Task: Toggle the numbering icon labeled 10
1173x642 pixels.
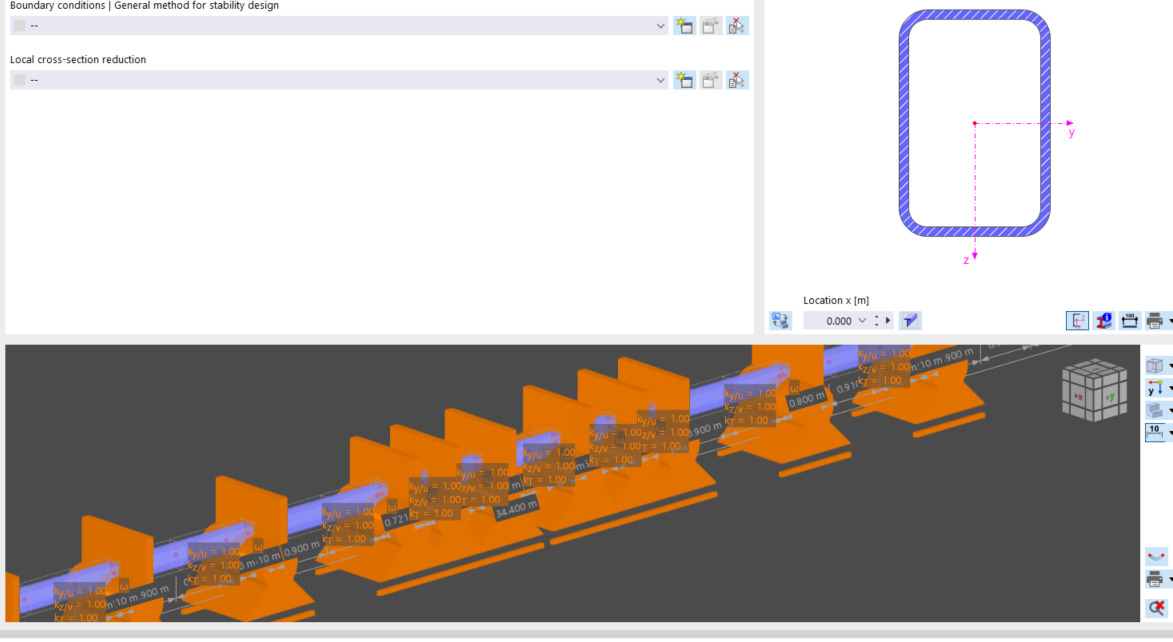Action: tap(1154, 432)
